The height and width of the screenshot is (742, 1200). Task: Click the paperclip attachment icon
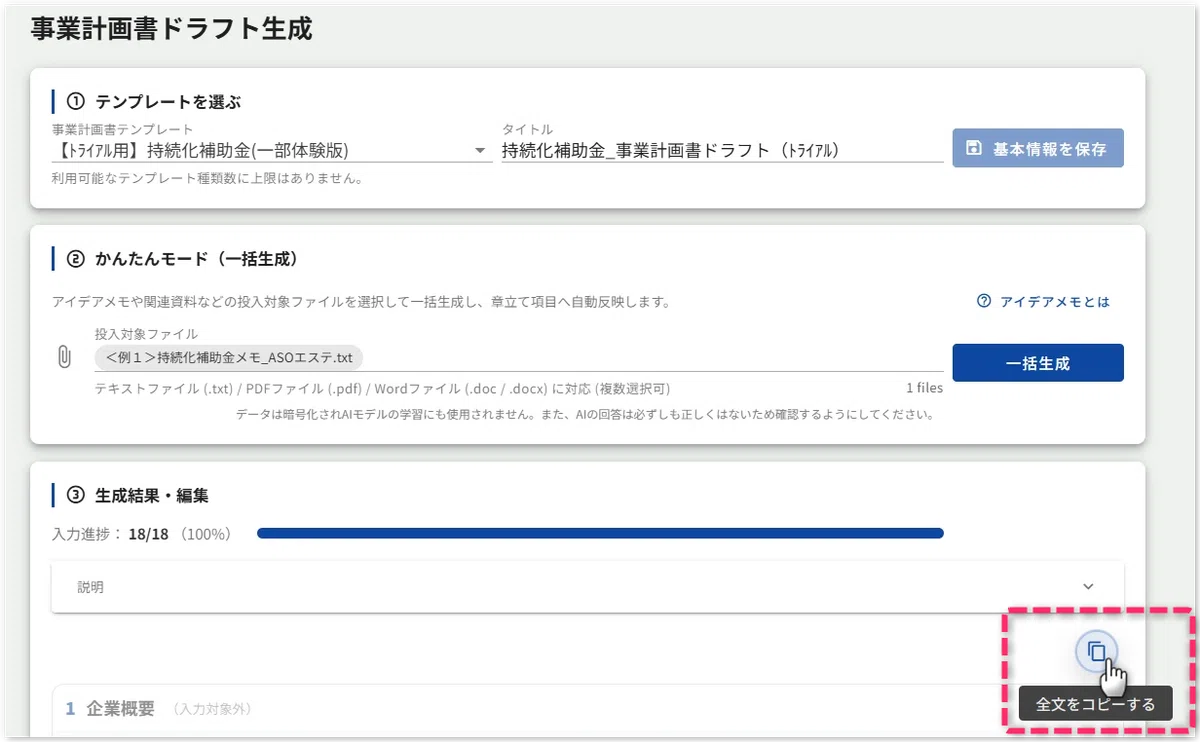coord(64,357)
